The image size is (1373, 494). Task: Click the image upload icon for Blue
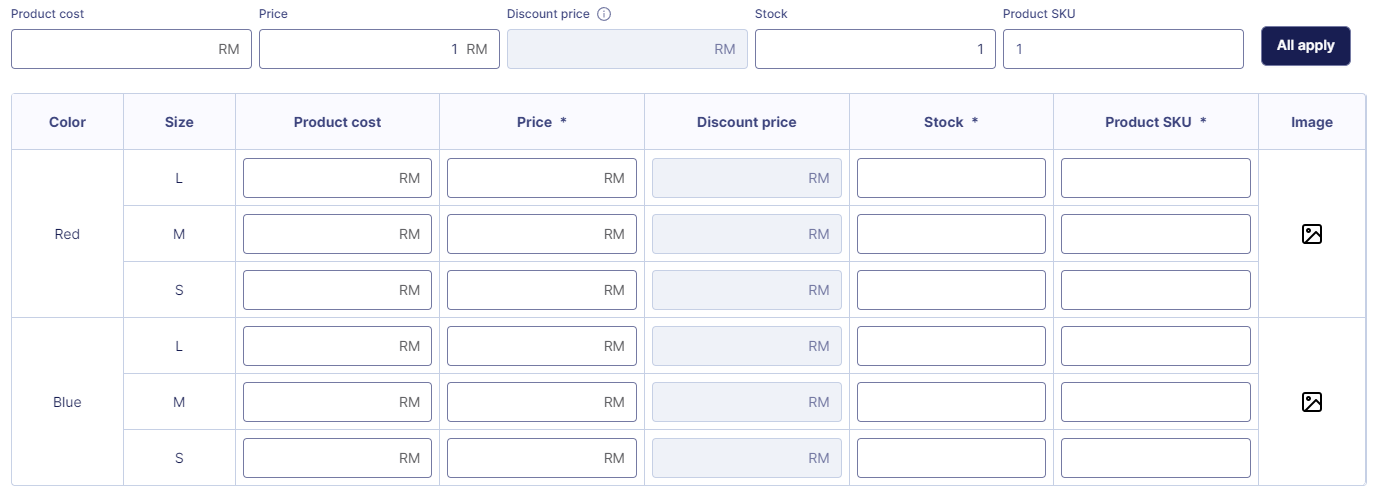coord(1312,402)
